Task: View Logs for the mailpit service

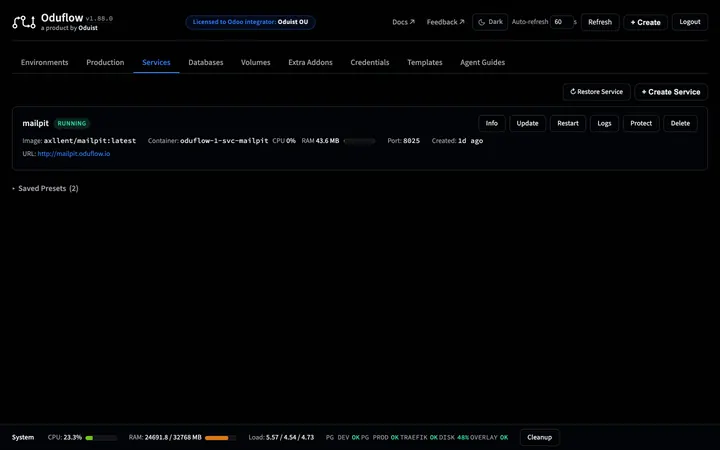Action: (x=604, y=123)
